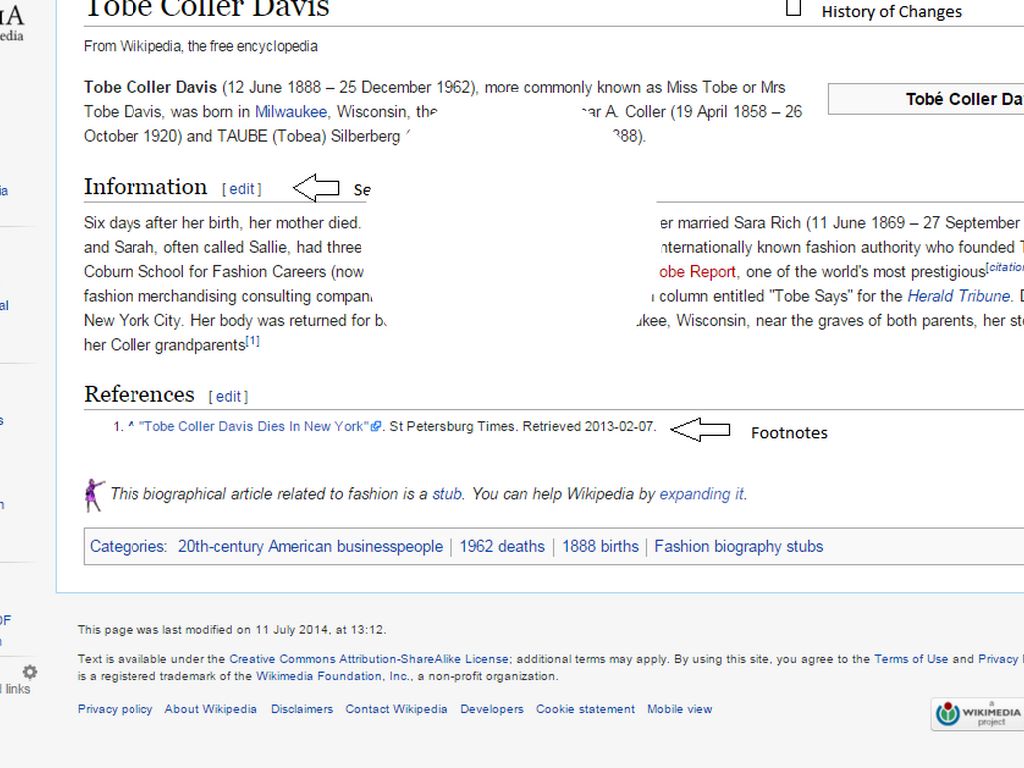Open Creative Commons Attribution-ShareAlike License link
This screenshot has width=1024, height=768.
pos(369,659)
